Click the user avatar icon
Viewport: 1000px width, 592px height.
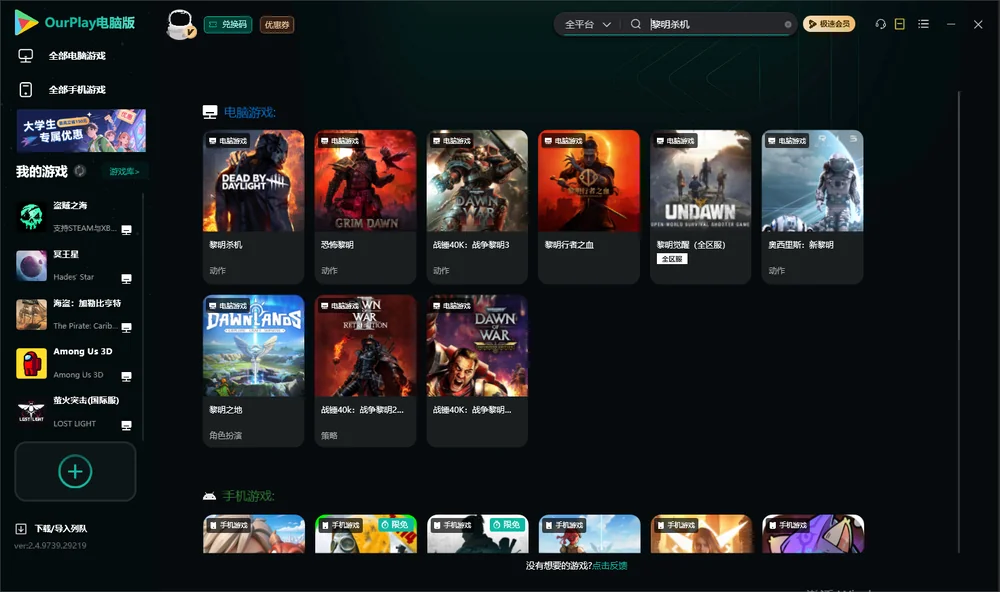(180, 24)
